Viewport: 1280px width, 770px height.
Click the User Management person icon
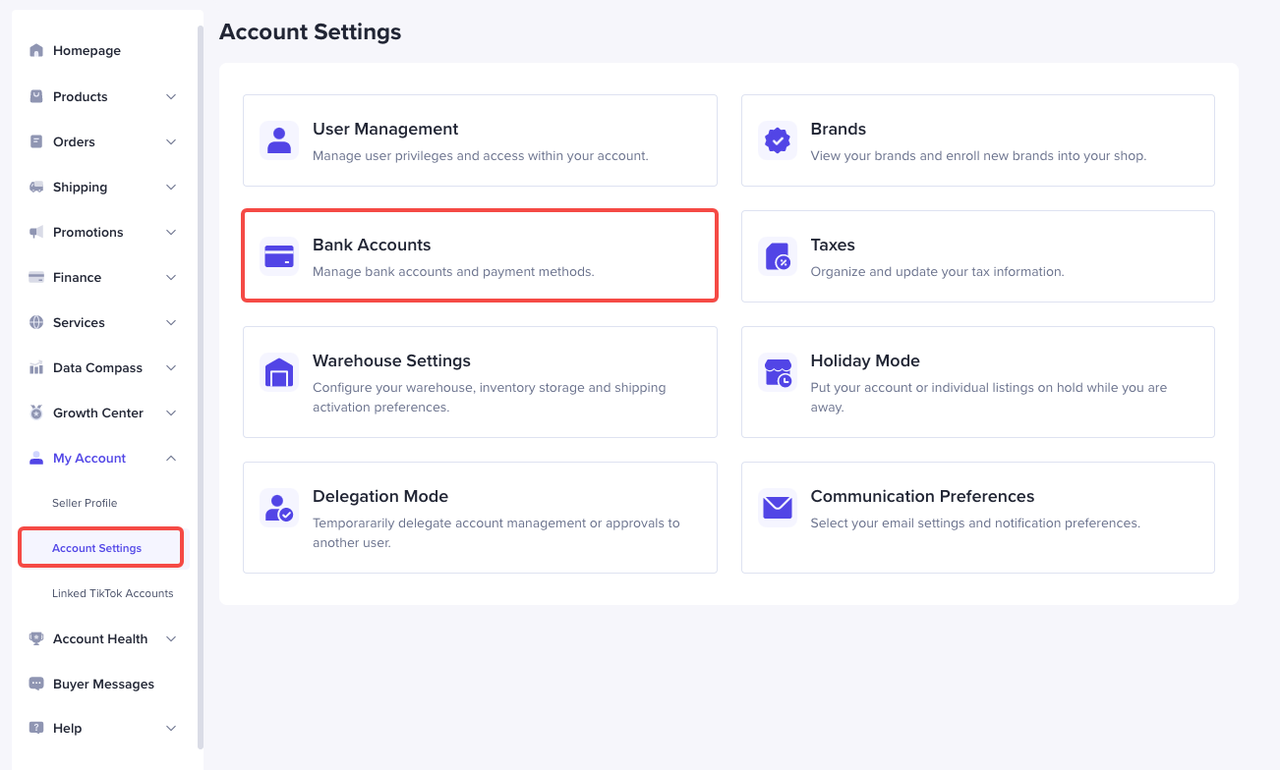(x=279, y=140)
